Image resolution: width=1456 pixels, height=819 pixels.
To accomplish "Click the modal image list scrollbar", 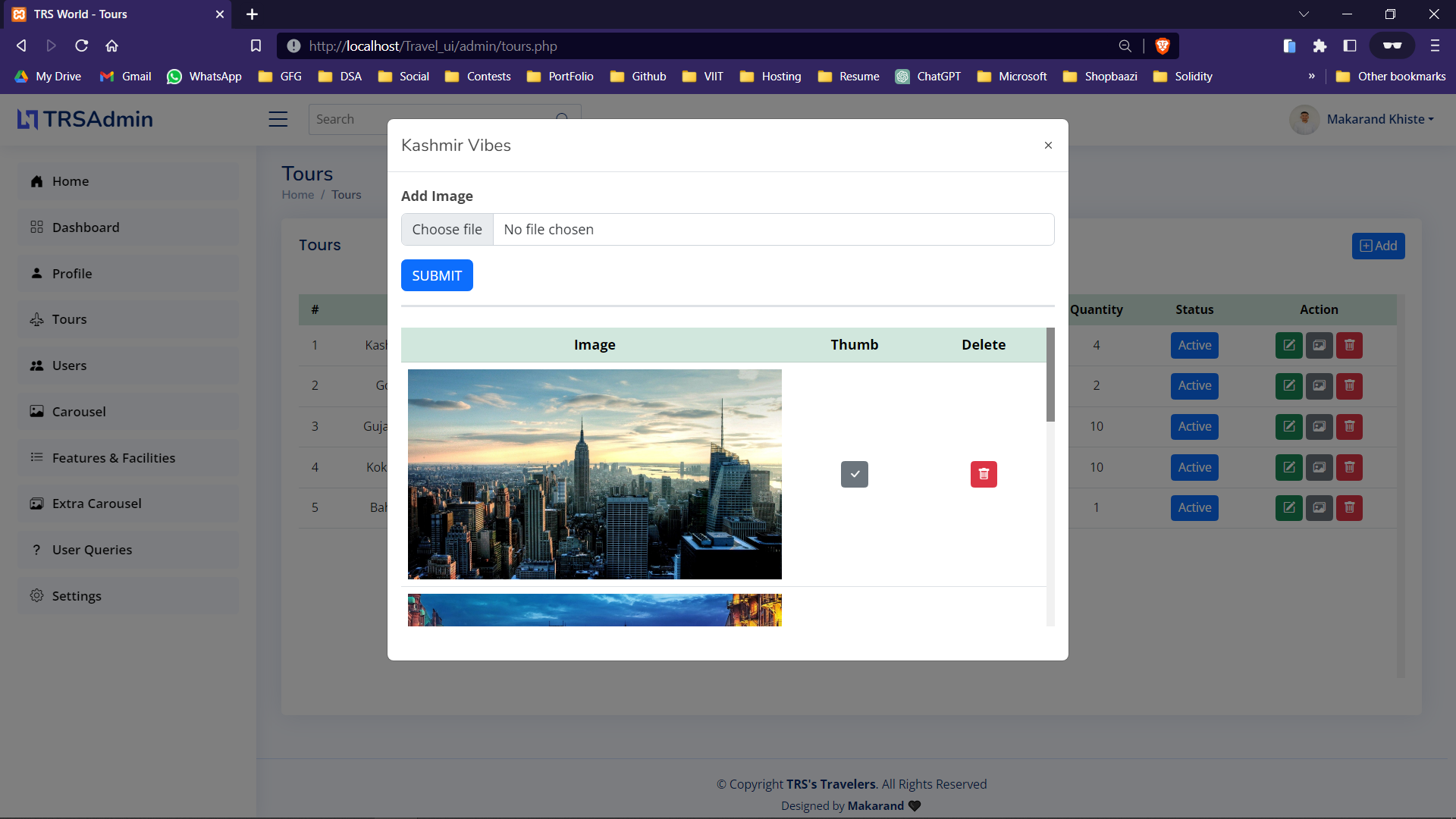I will [x=1050, y=375].
